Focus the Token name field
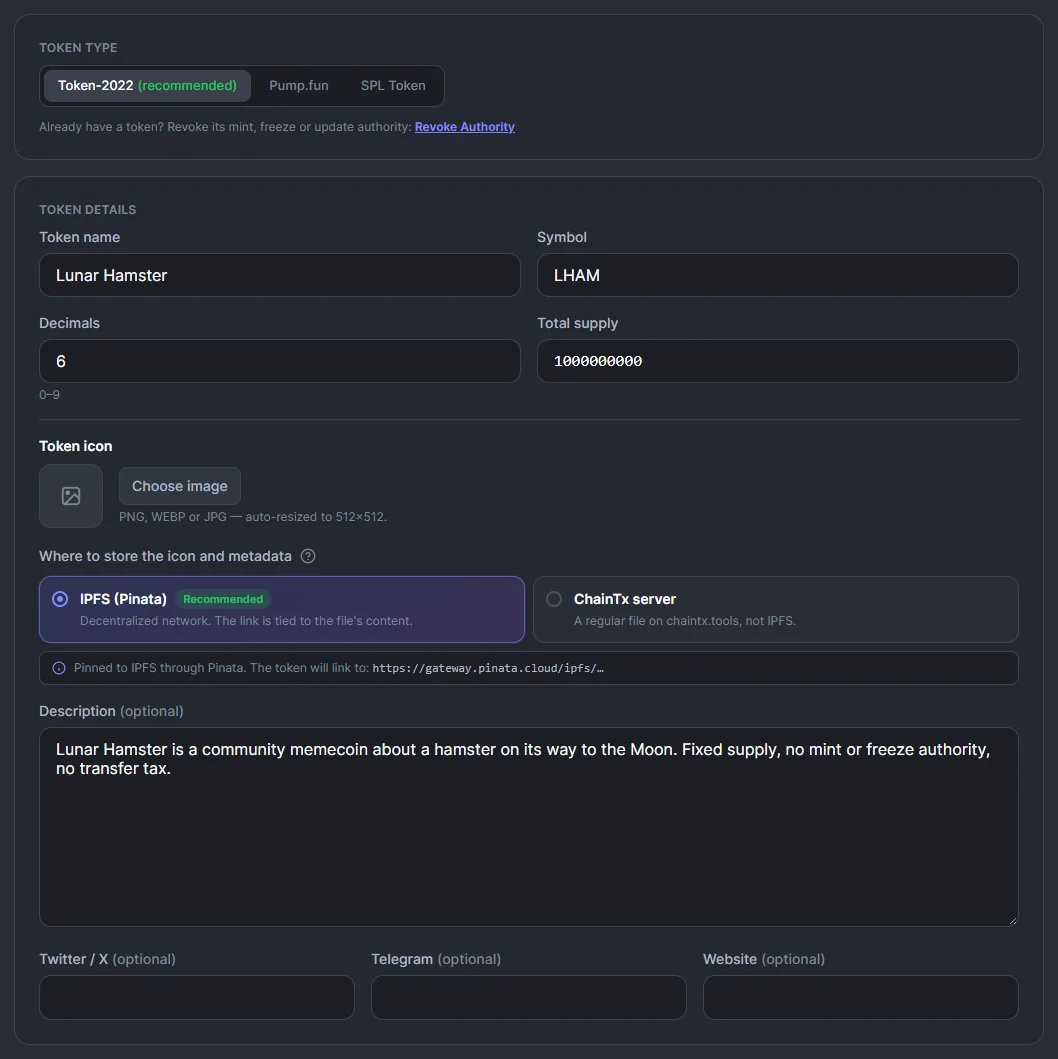1058x1059 pixels. (x=280, y=275)
